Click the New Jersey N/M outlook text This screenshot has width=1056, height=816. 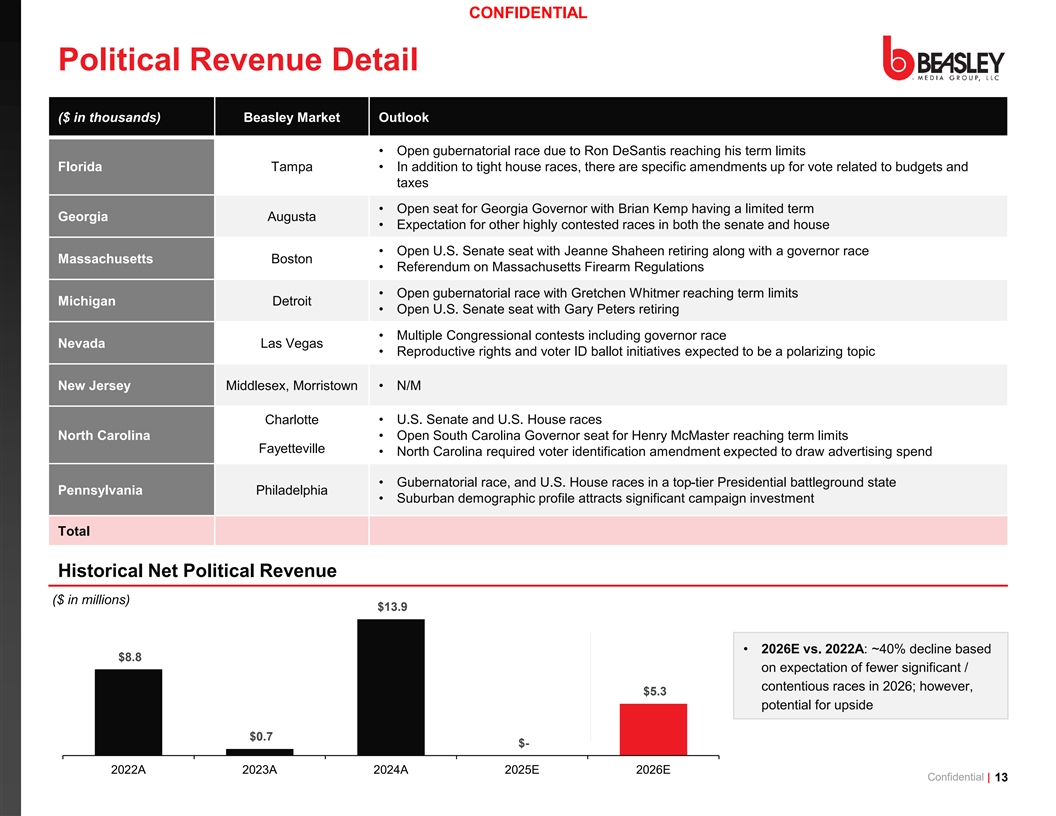click(408, 386)
